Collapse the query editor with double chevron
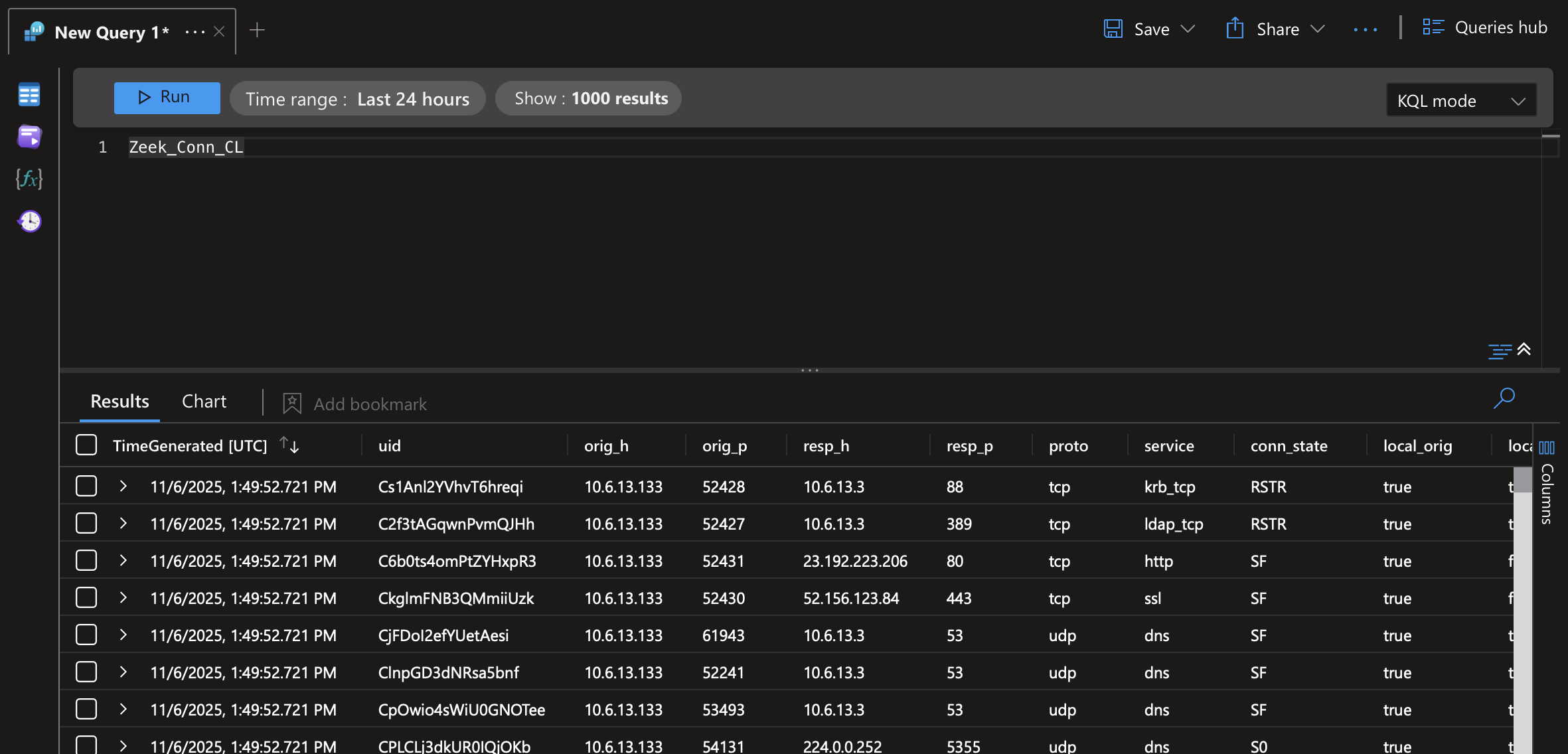 tap(1524, 349)
